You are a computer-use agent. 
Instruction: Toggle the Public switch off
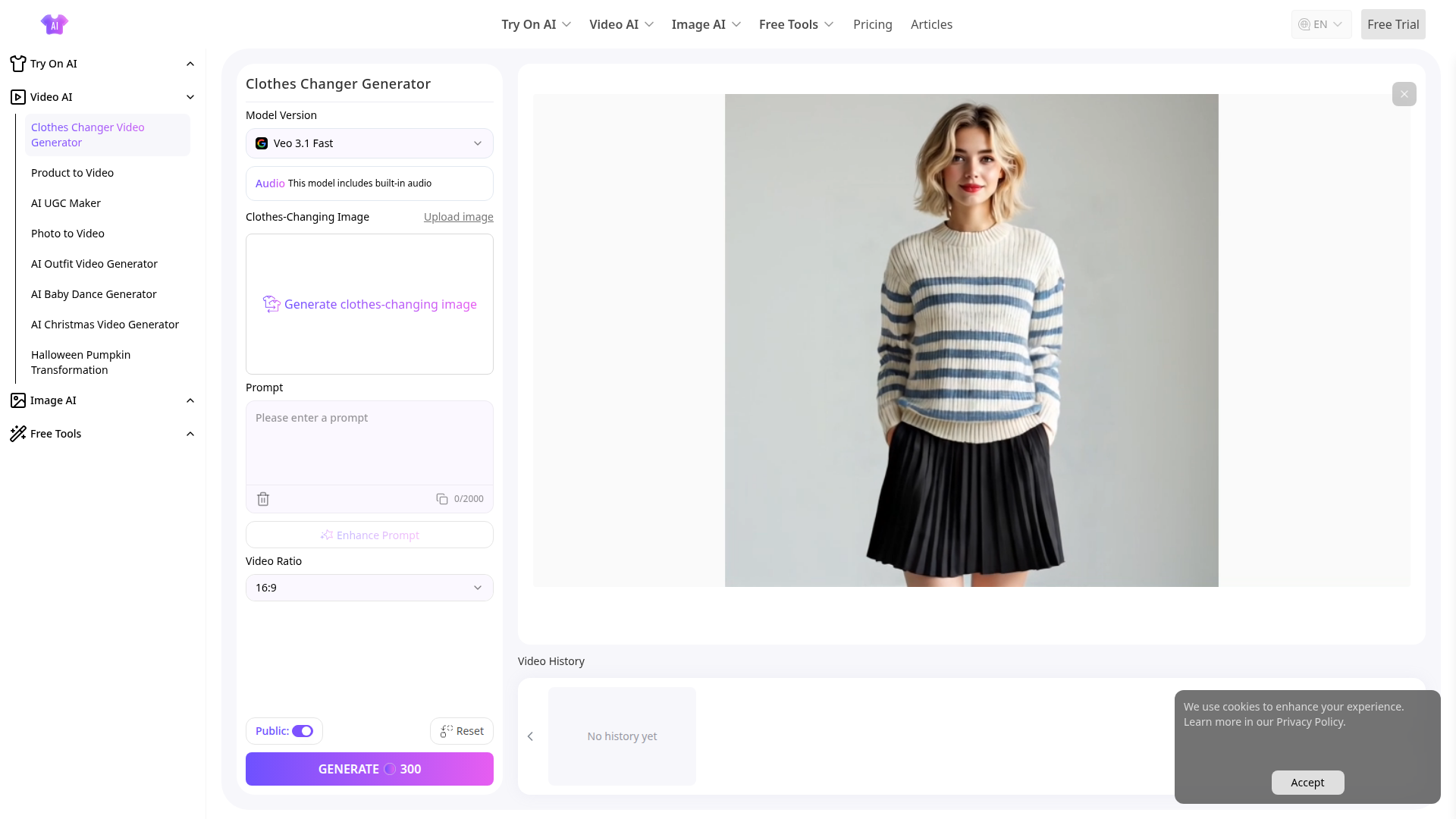[303, 731]
